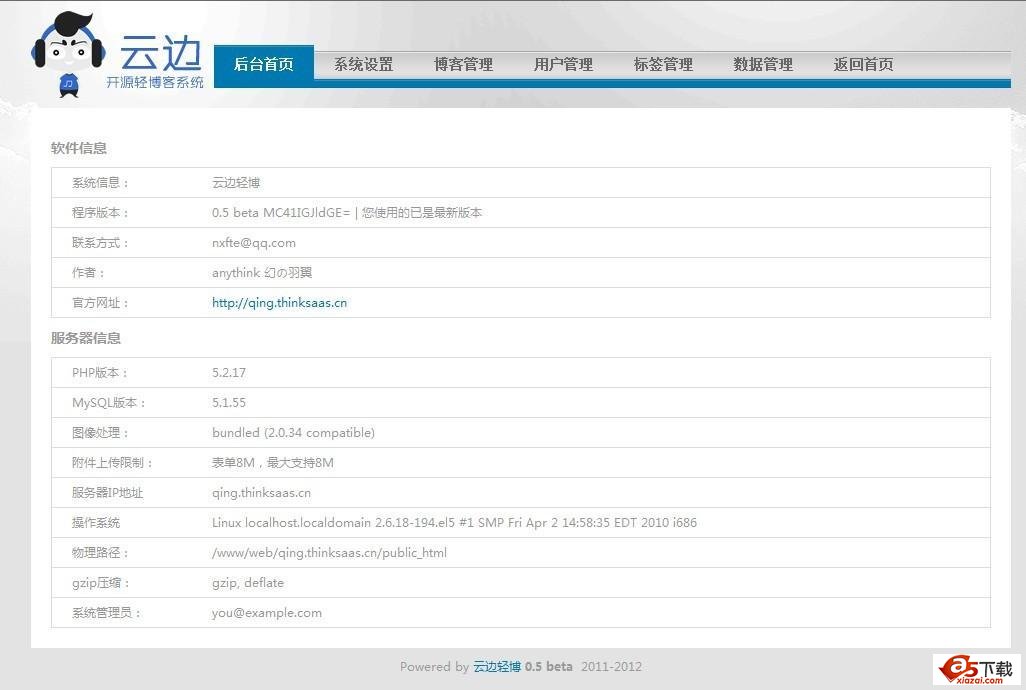Click the path /www/web/qing.thinksaas.cn/public_html
1026x690 pixels.
pyautogui.click(x=329, y=553)
